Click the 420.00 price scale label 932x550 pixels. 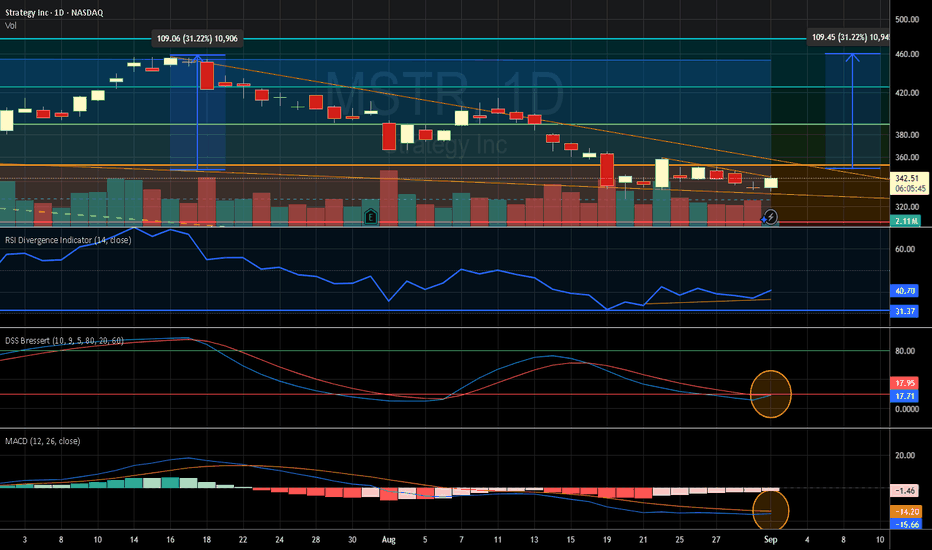pos(907,93)
